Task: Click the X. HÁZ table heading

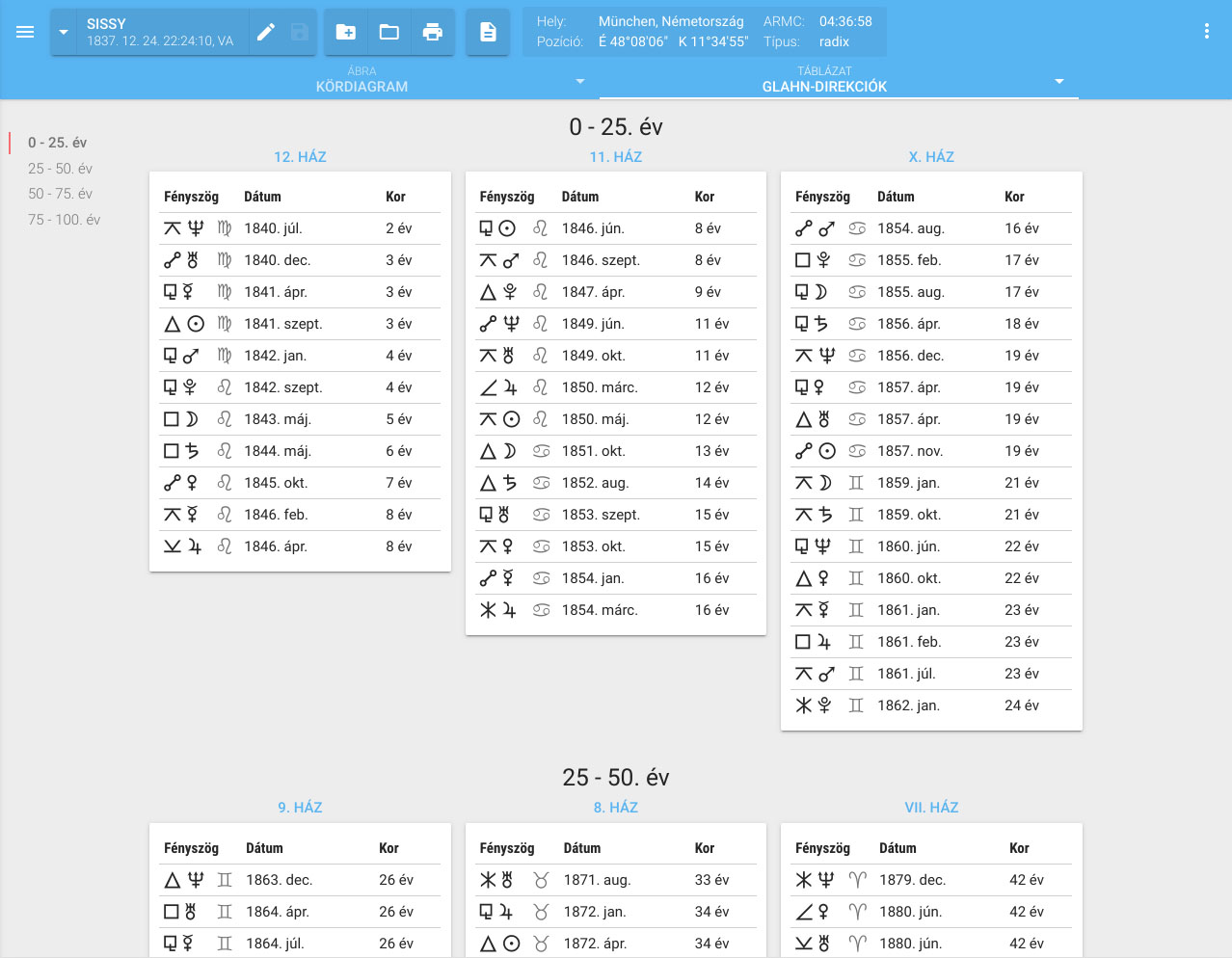Action: point(931,157)
